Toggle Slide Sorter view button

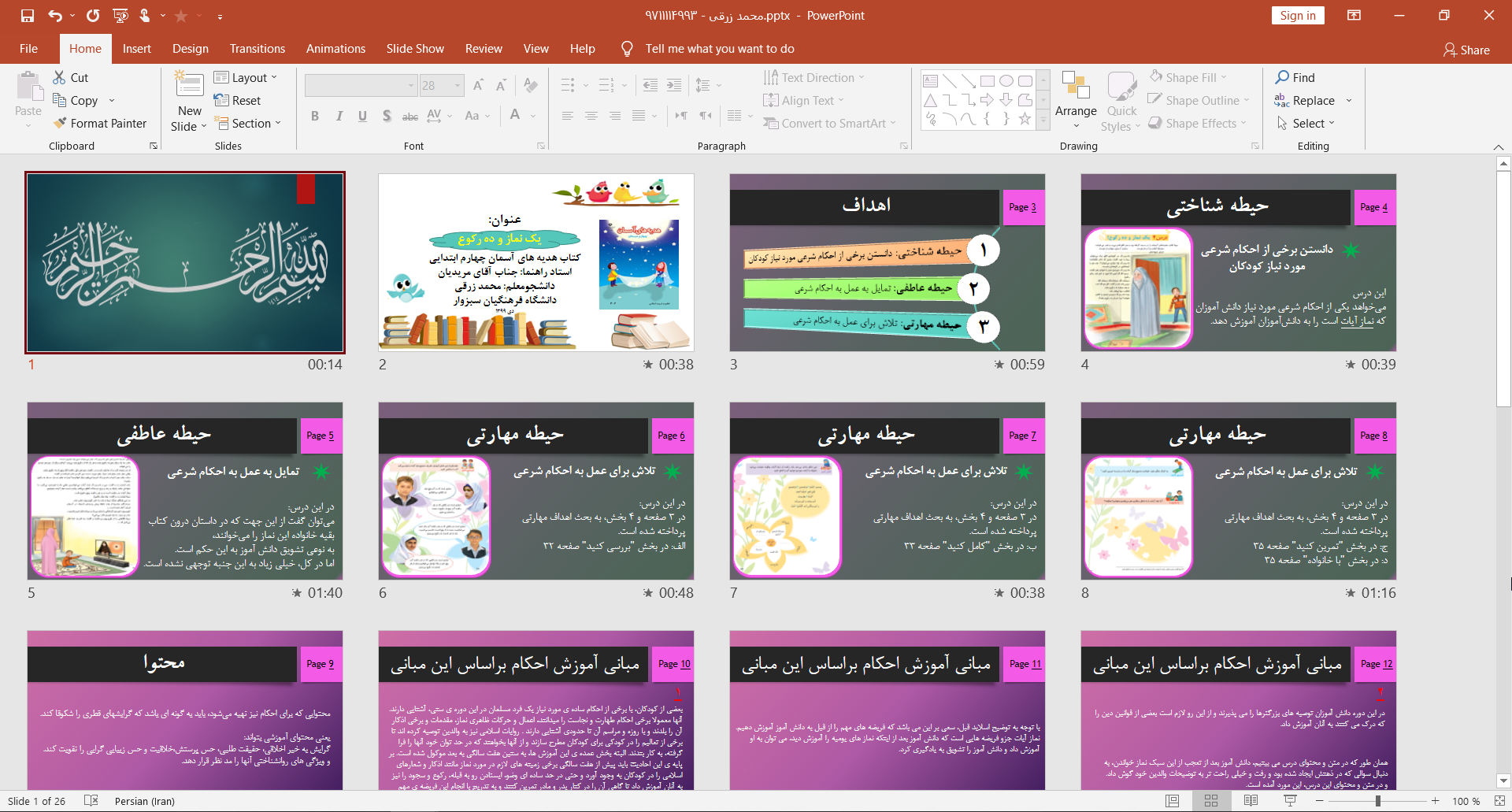[1211, 801]
